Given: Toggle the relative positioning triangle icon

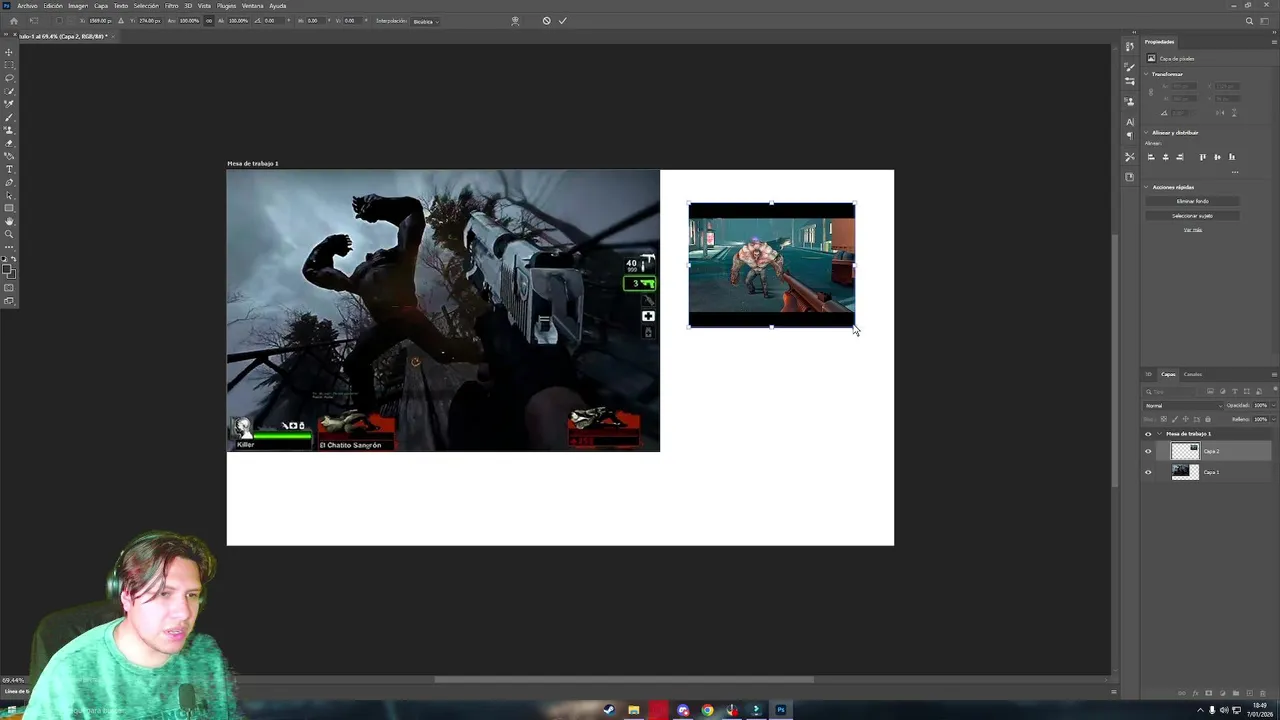Looking at the screenshot, I should point(121,21).
